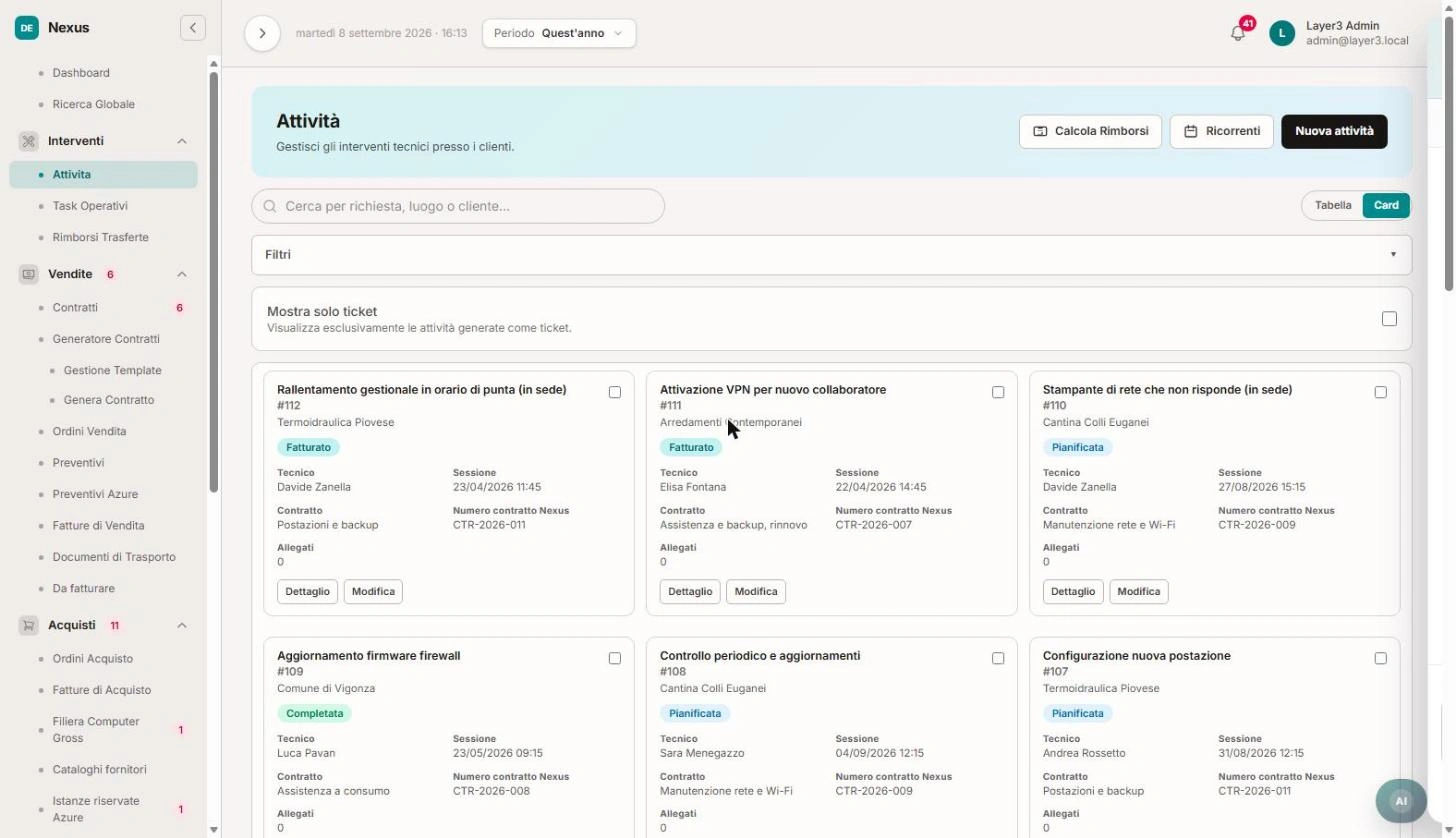Open Documenti di Trasporto in sidebar
This screenshot has width=1456, height=838.
point(114,557)
